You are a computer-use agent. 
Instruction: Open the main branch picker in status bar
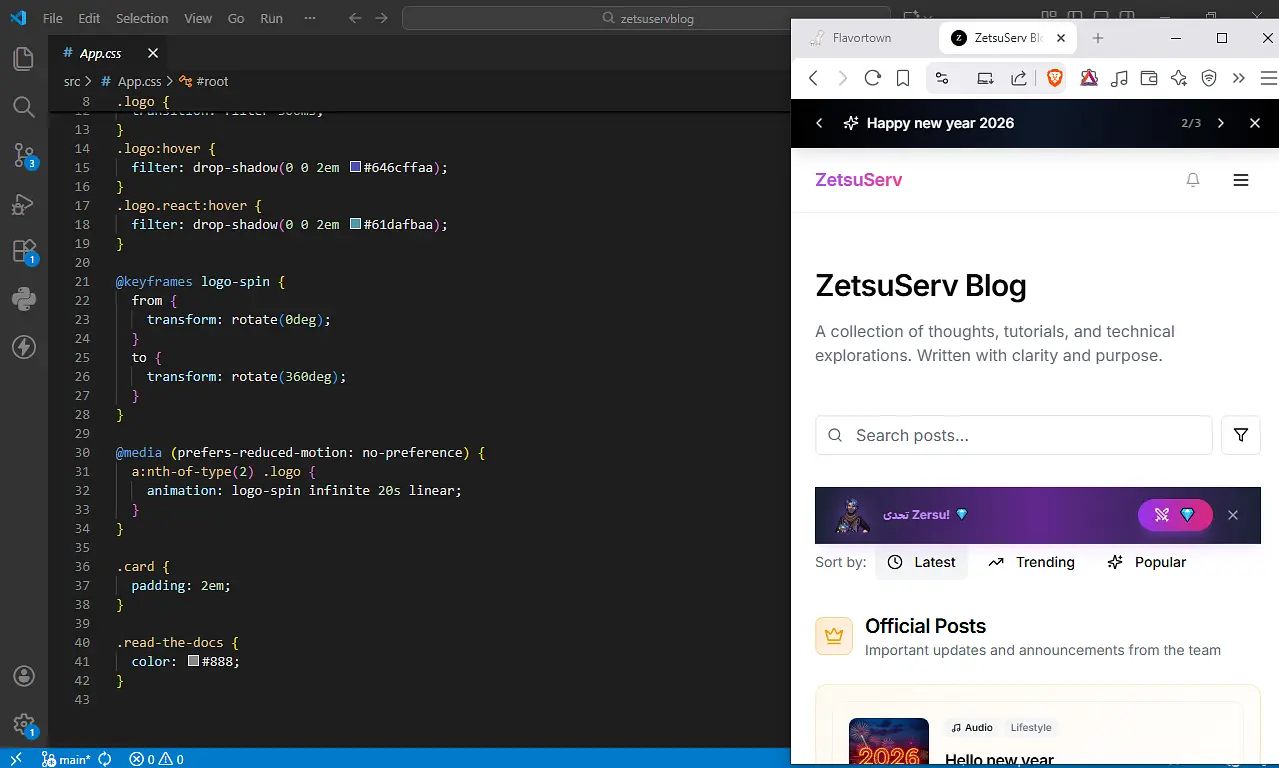pyautogui.click(x=67, y=759)
